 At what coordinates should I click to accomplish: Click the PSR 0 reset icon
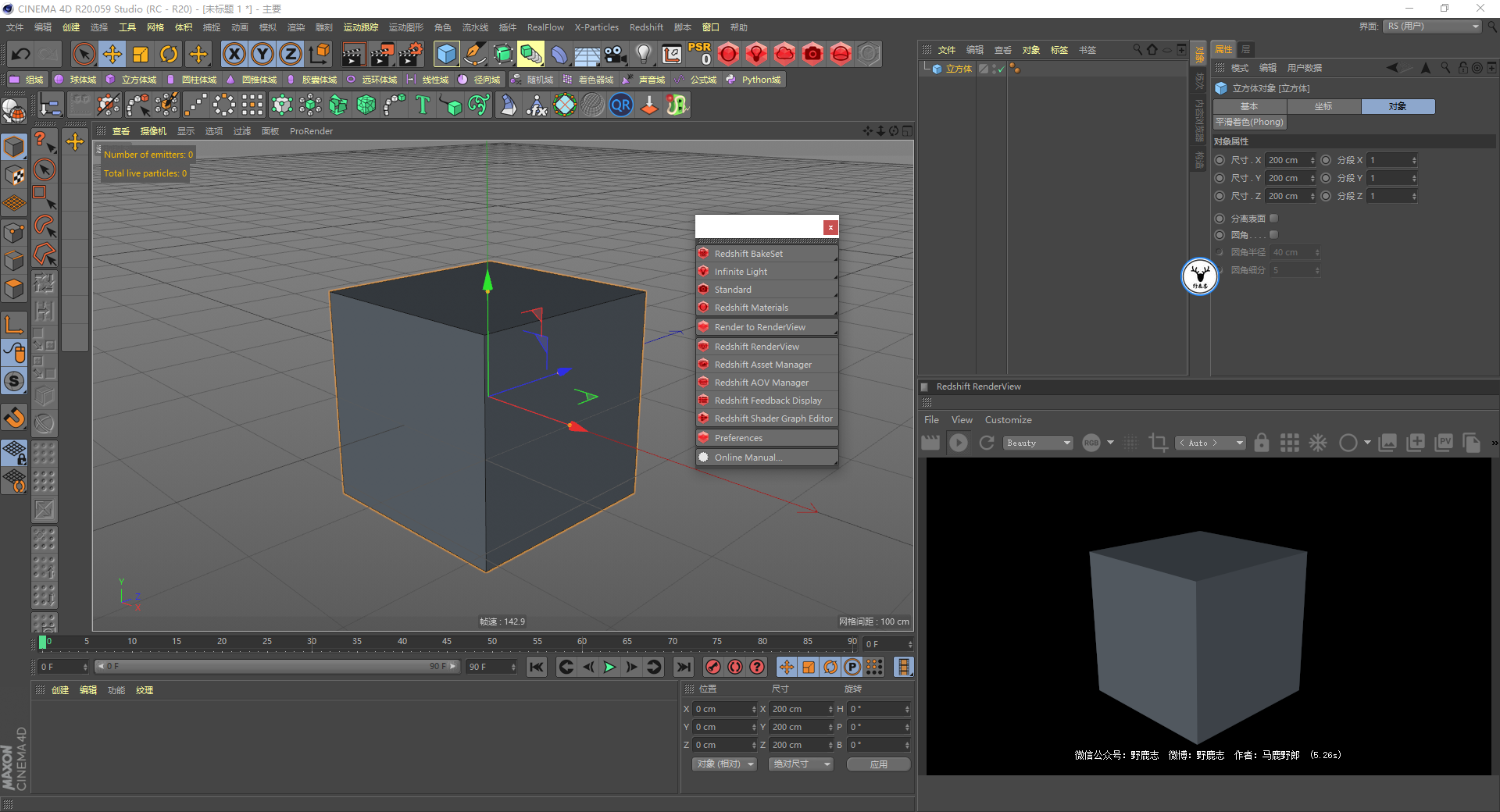(700, 54)
